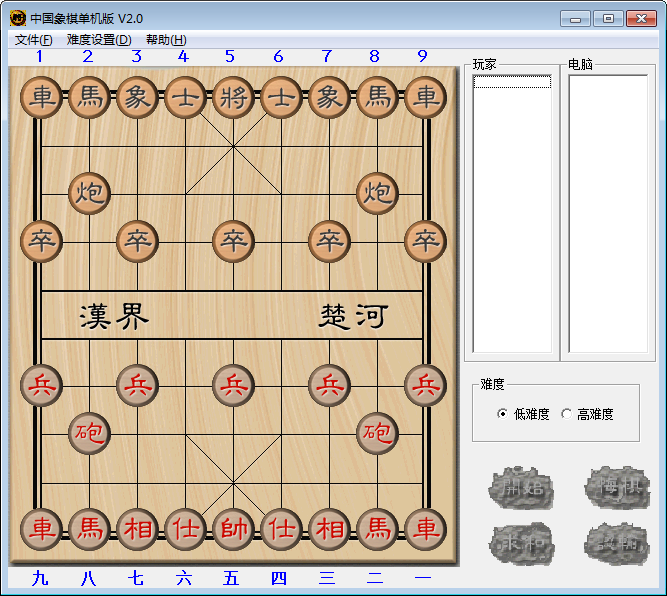667x596 pixels.
Task: Choose the 高难度 high difficulty option
Action: click(x=567, y=414)
